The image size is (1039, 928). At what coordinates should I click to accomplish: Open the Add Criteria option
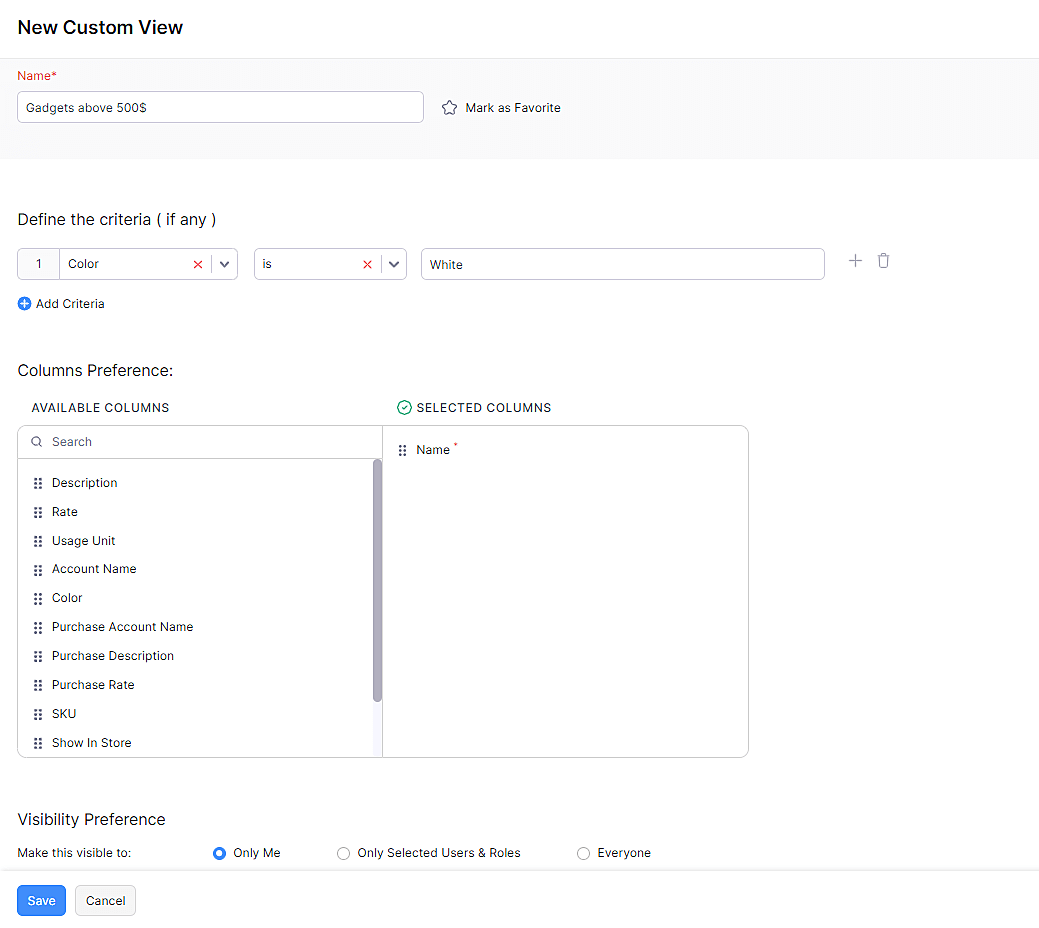[61, 303]
